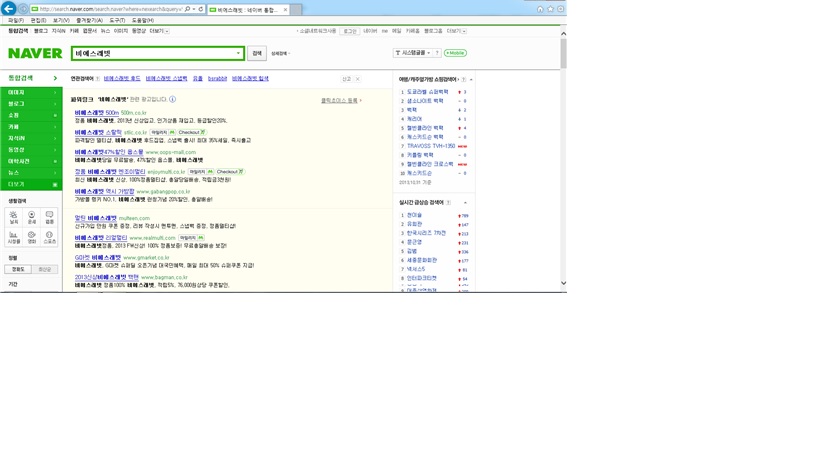The image size is (819, 460).
Task: Open the www.gmarket.co.kr result title link
Action: pos(98,258)
